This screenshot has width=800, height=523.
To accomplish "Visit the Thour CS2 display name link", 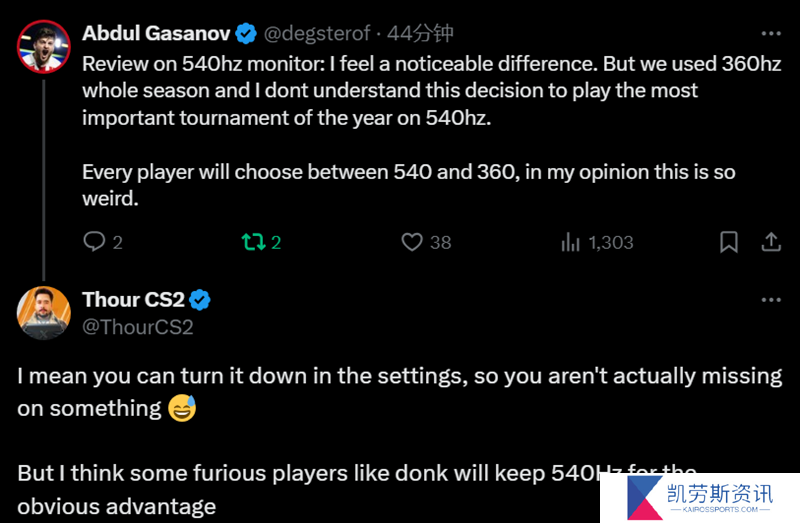I will [133, 300].
